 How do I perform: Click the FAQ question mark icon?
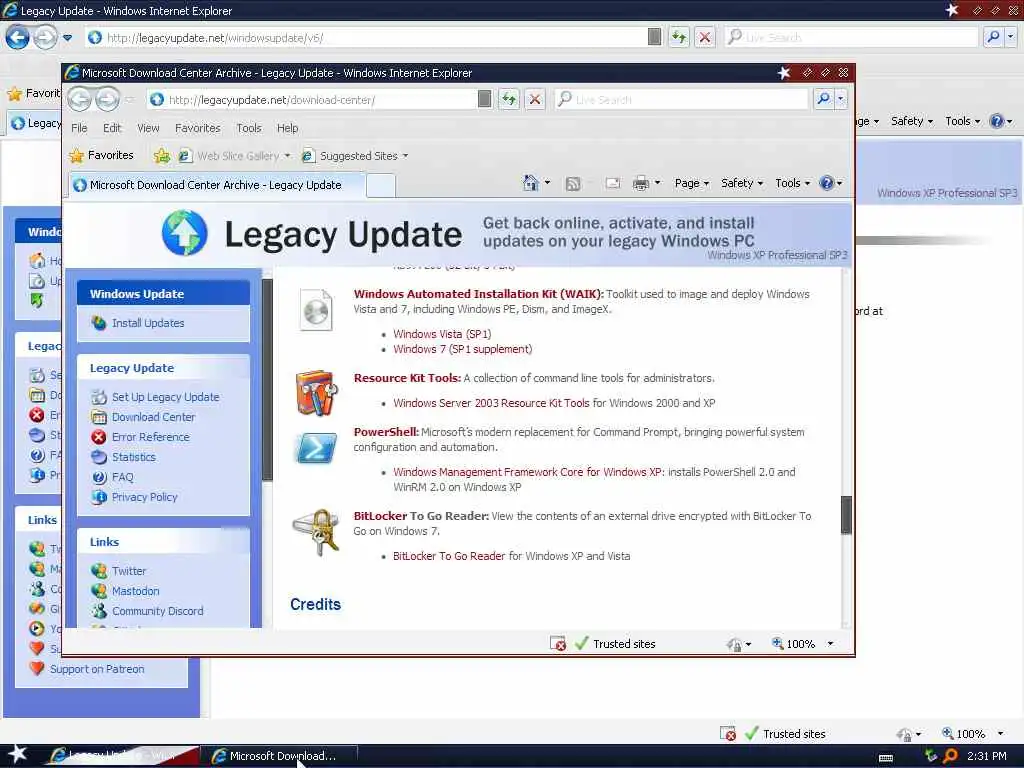click(99, 477)
